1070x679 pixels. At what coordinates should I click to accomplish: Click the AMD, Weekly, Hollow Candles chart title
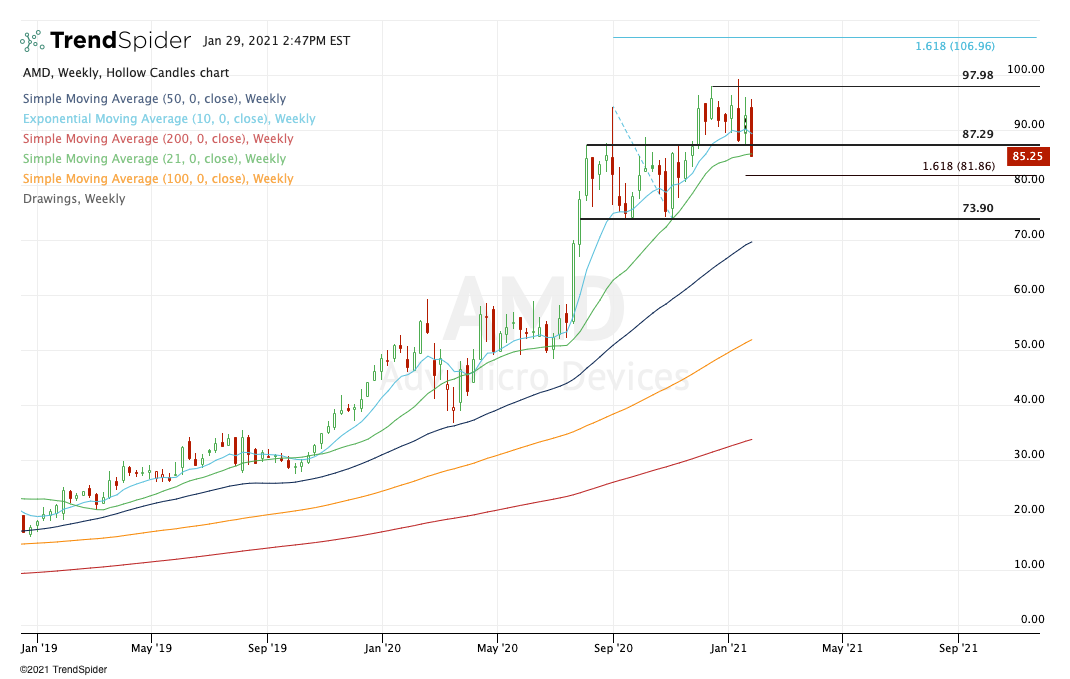click(x=126, y=73)
